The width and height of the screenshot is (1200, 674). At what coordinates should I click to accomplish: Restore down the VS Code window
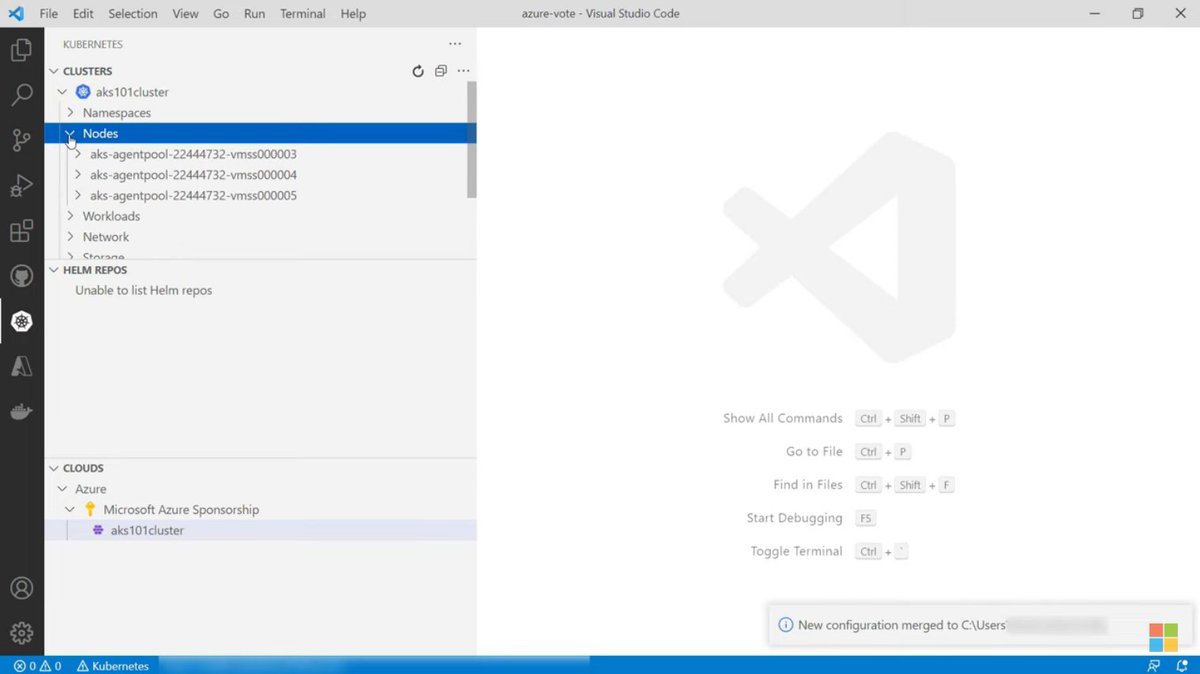click(1138, 13)
